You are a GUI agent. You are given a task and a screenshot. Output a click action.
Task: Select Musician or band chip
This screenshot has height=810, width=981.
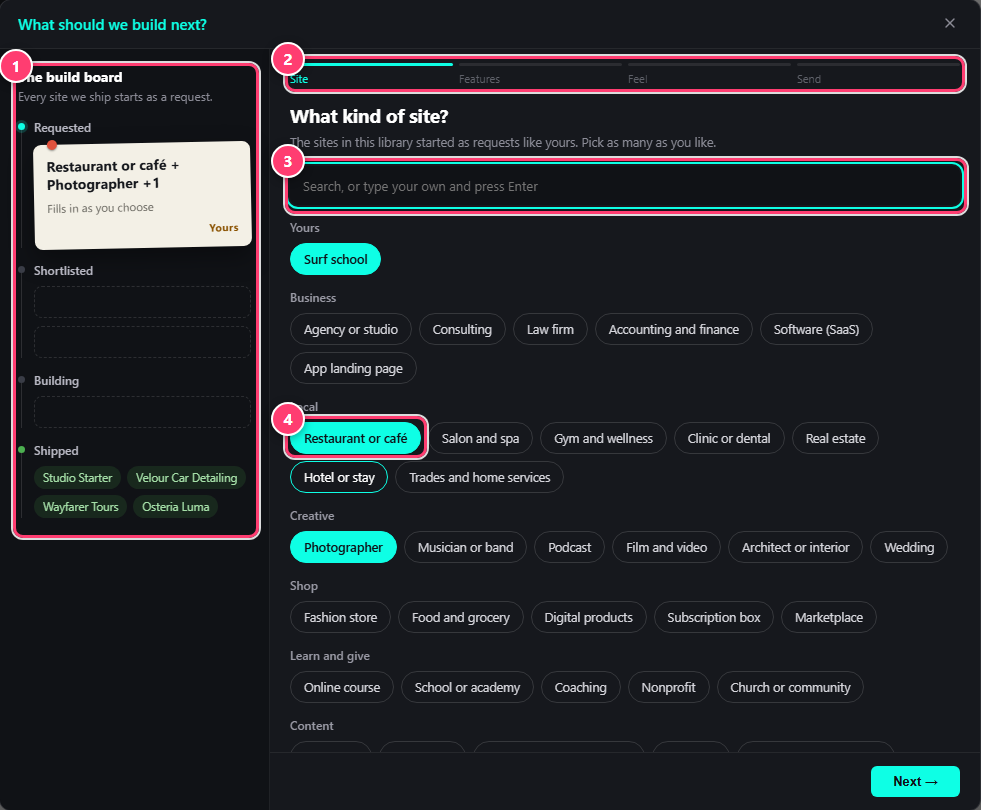tap(465, 547)
